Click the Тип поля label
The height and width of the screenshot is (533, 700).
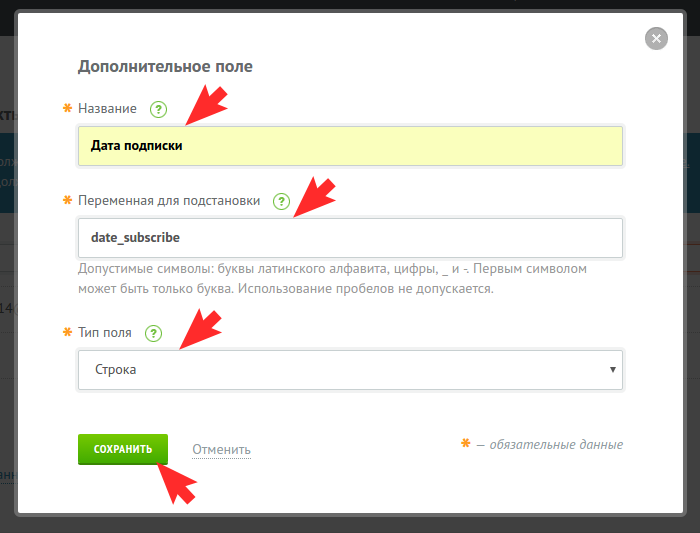pyautogui.click(x=105, y=333)
